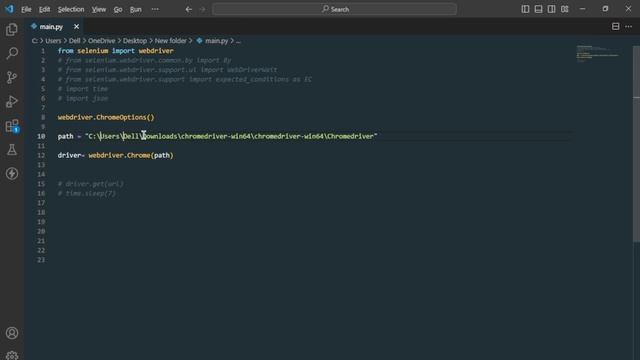Open Customize Layout icon
This screenshot has width=640, height=360.
564,9
